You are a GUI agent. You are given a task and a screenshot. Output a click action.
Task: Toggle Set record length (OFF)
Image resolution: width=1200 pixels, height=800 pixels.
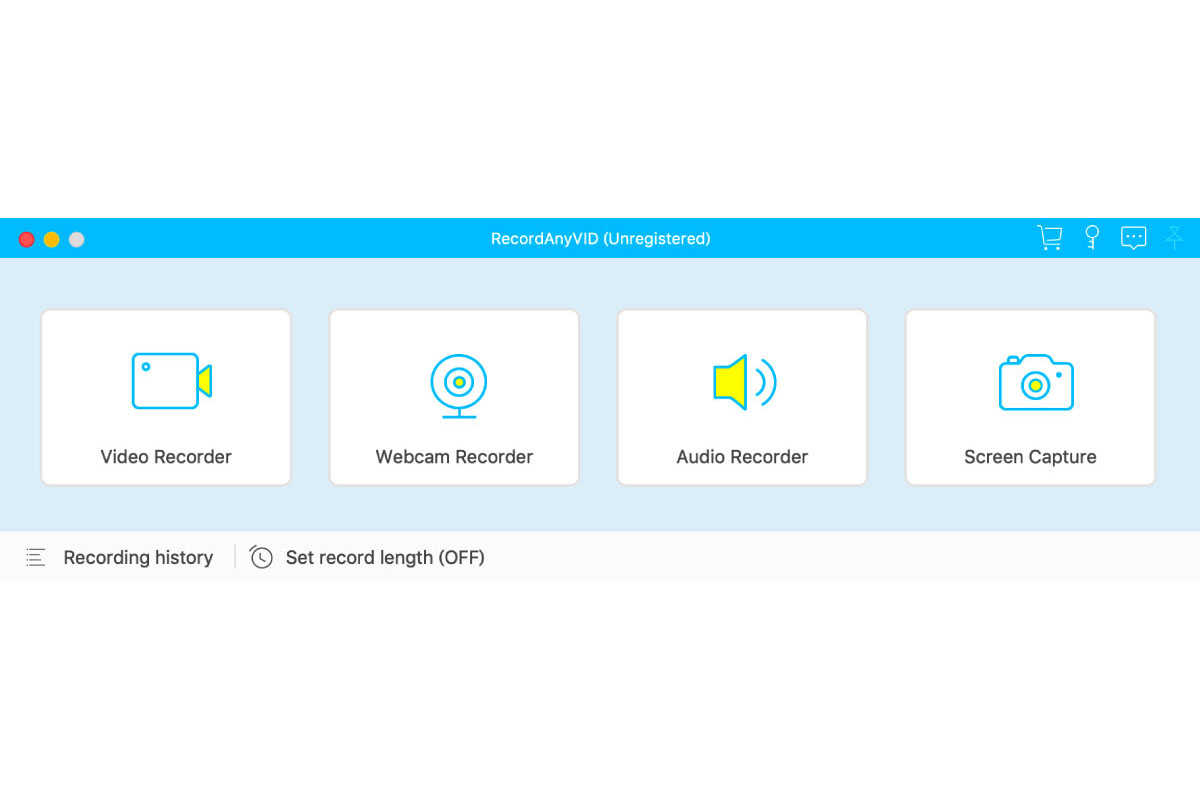tap(385, 558)
